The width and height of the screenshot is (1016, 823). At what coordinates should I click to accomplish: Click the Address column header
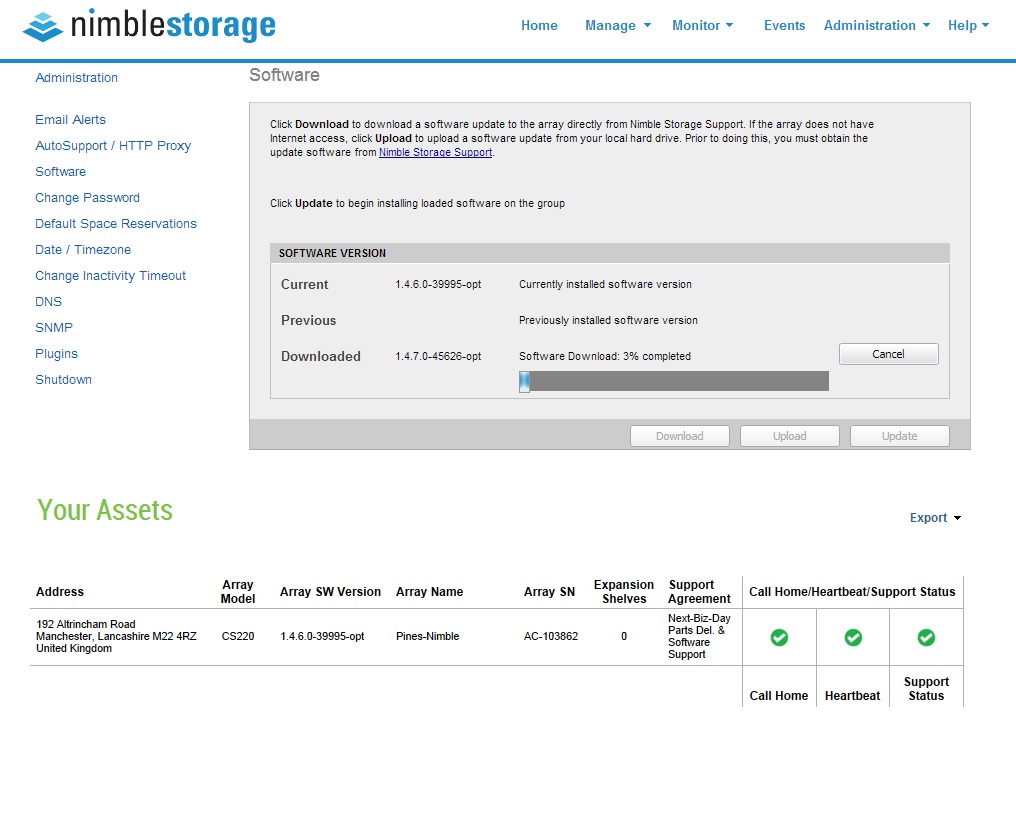tap(60, 592)
